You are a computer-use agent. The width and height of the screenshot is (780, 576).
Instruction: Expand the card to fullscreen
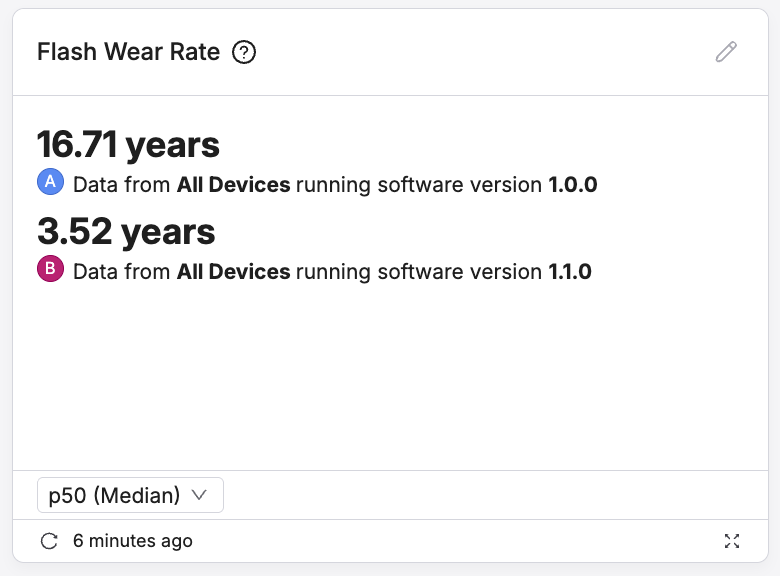(732, 541)
